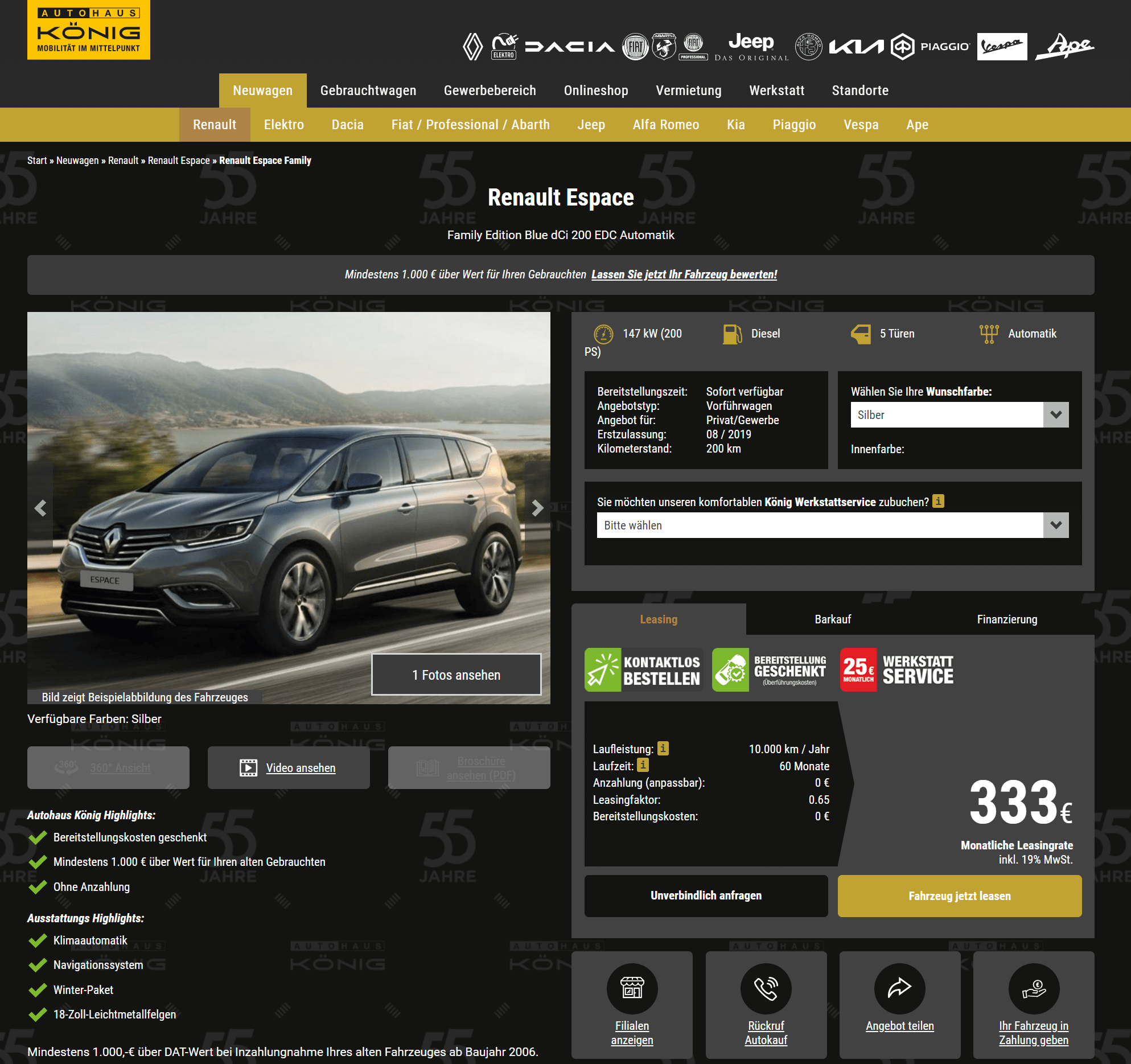Screen dimensions: 1131x1064
Task: Open the Fiat brand logo
Action: tap(635, 47)
